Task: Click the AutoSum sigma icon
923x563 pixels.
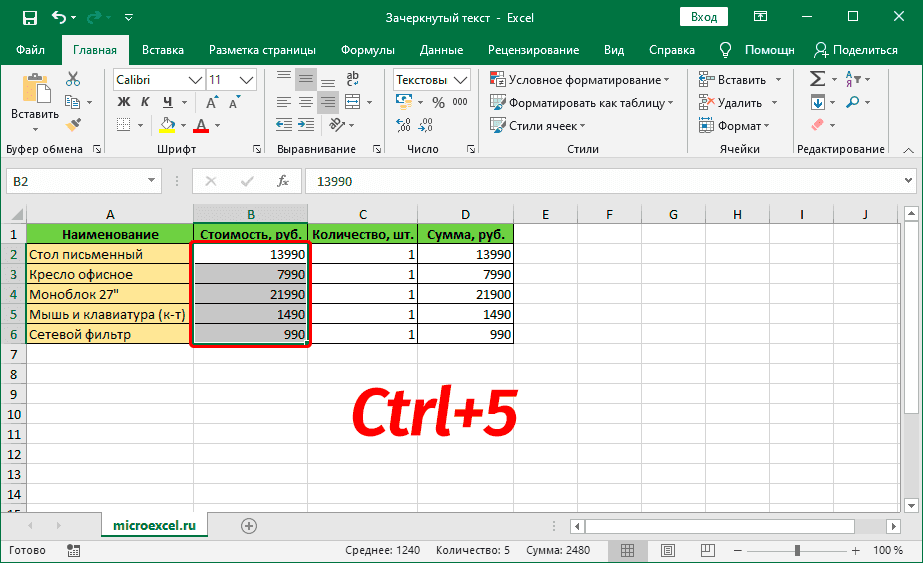Action: click(817, 79)
